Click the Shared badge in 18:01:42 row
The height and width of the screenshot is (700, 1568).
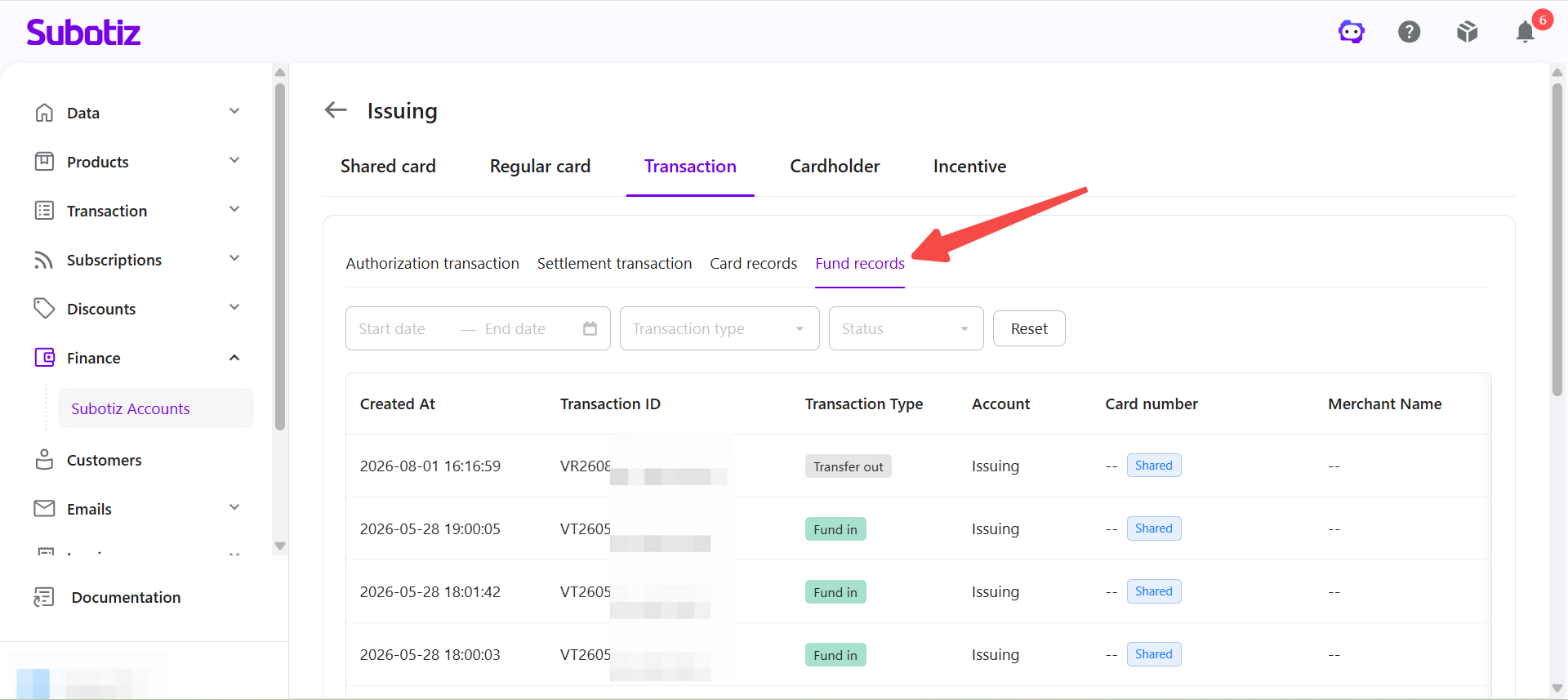[x=1154, y=591]
